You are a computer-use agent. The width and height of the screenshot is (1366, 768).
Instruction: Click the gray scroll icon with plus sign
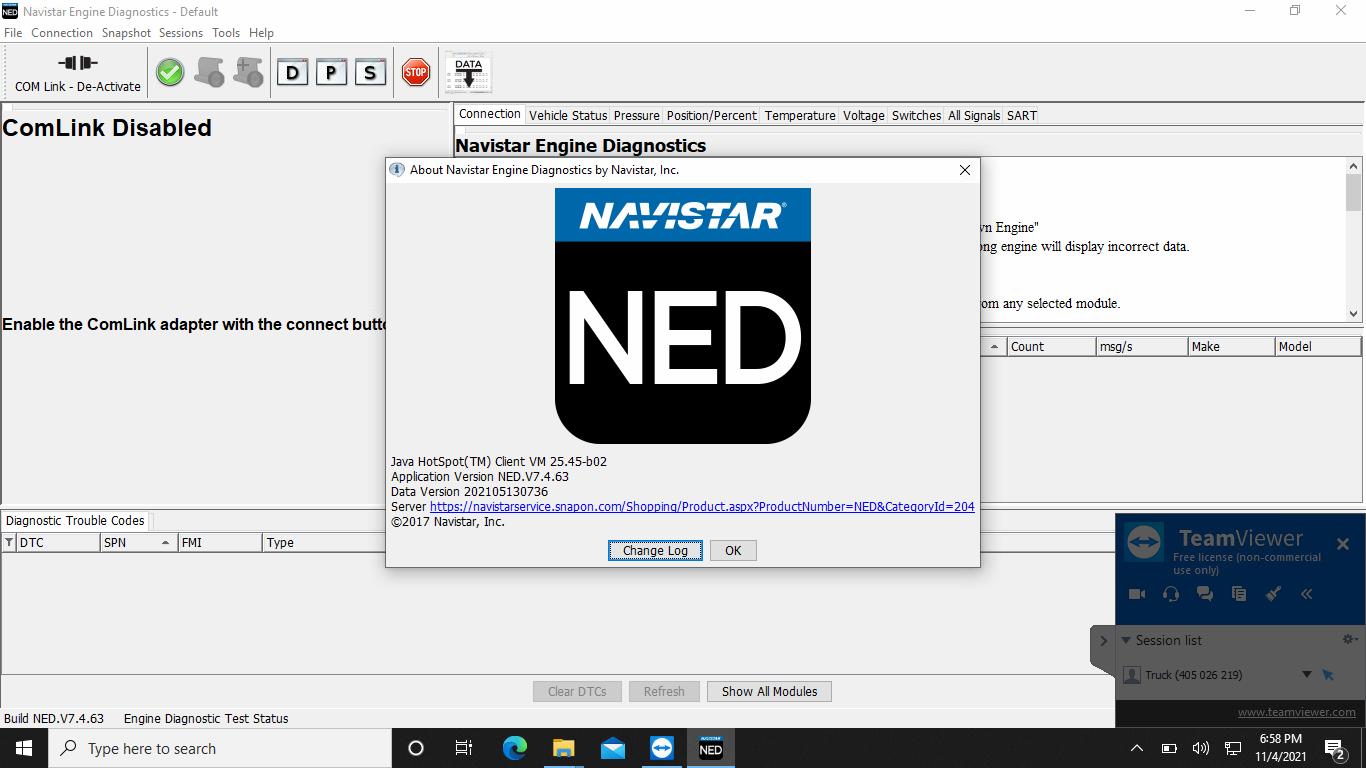coord(248,72)
